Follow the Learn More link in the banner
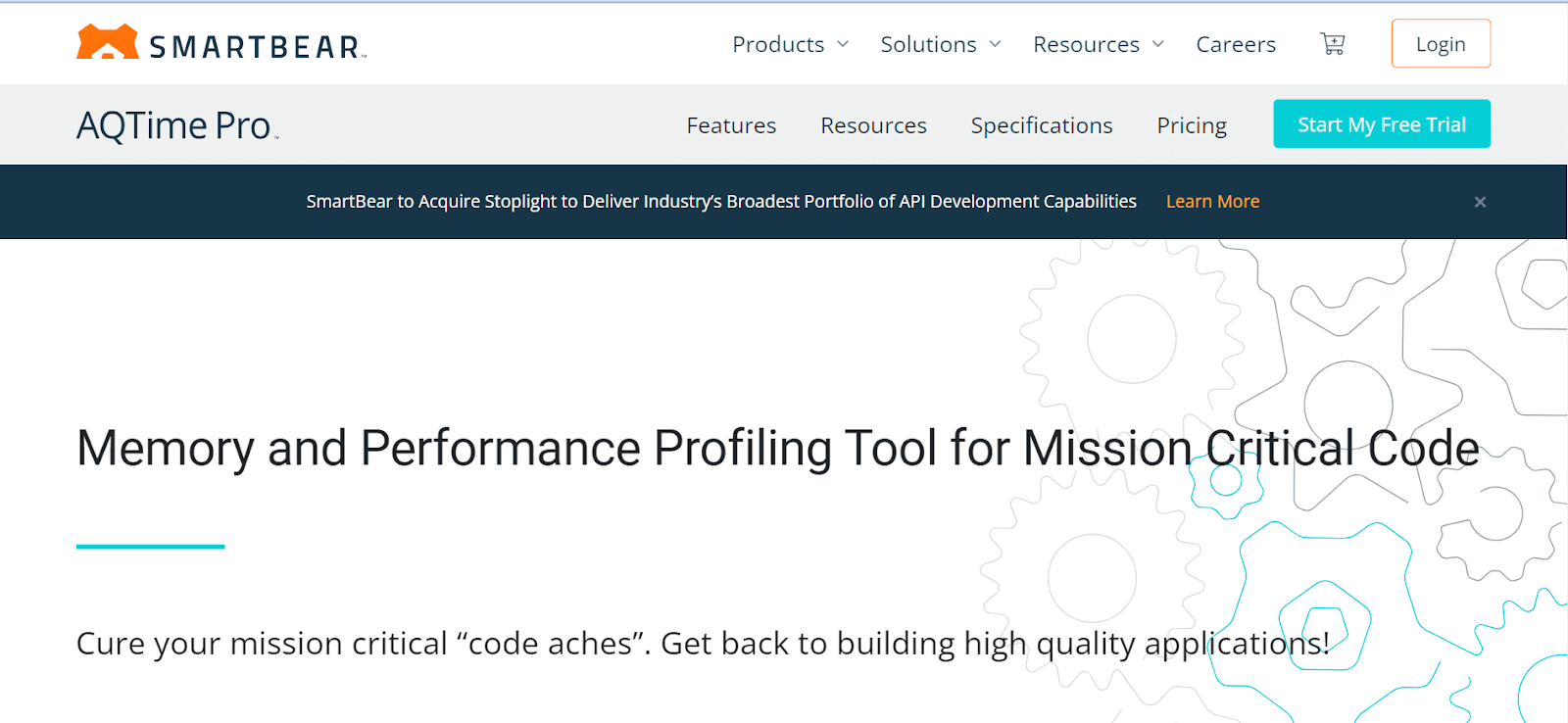 click(1212, 201)
